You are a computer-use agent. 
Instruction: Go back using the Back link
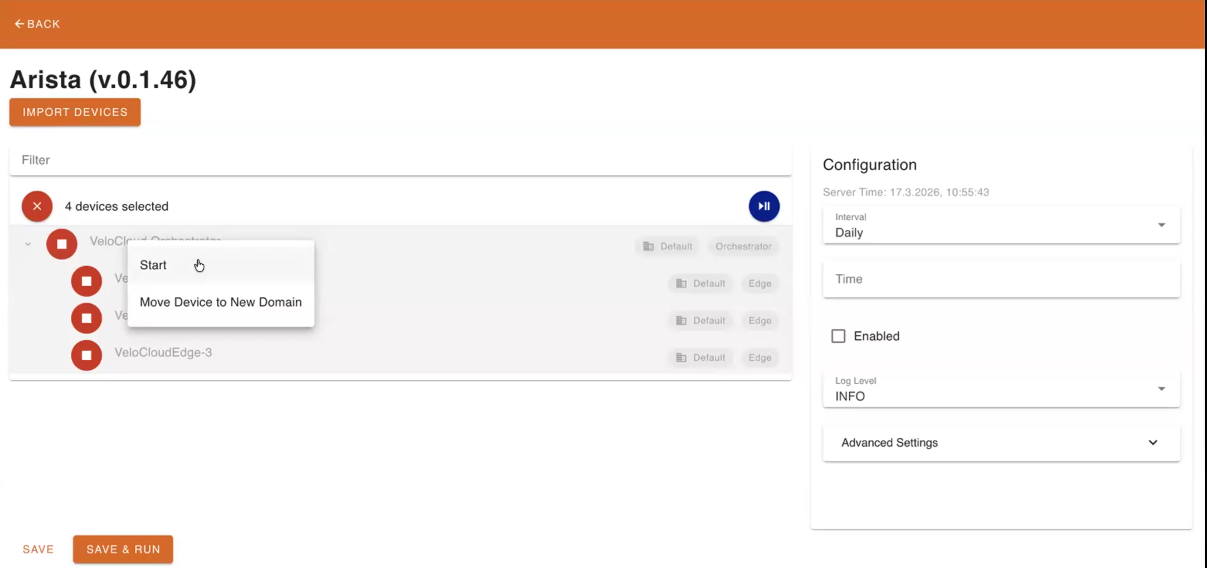pos(37,24)
